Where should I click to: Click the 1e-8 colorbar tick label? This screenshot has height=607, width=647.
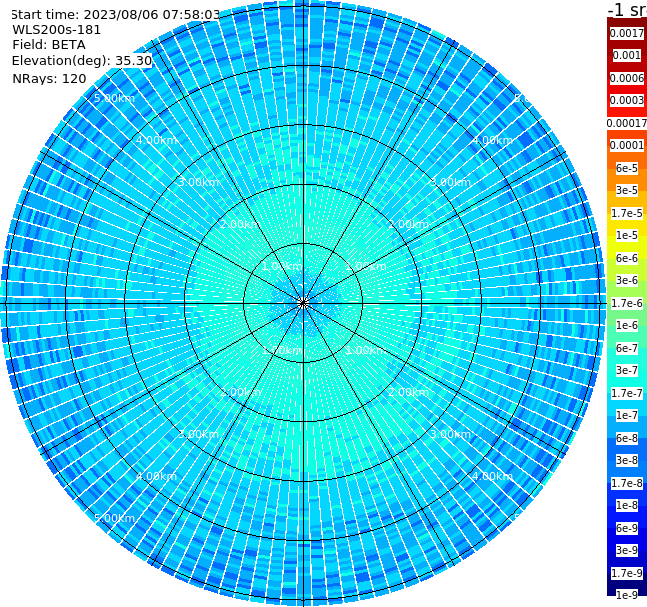tap(627, 505)
